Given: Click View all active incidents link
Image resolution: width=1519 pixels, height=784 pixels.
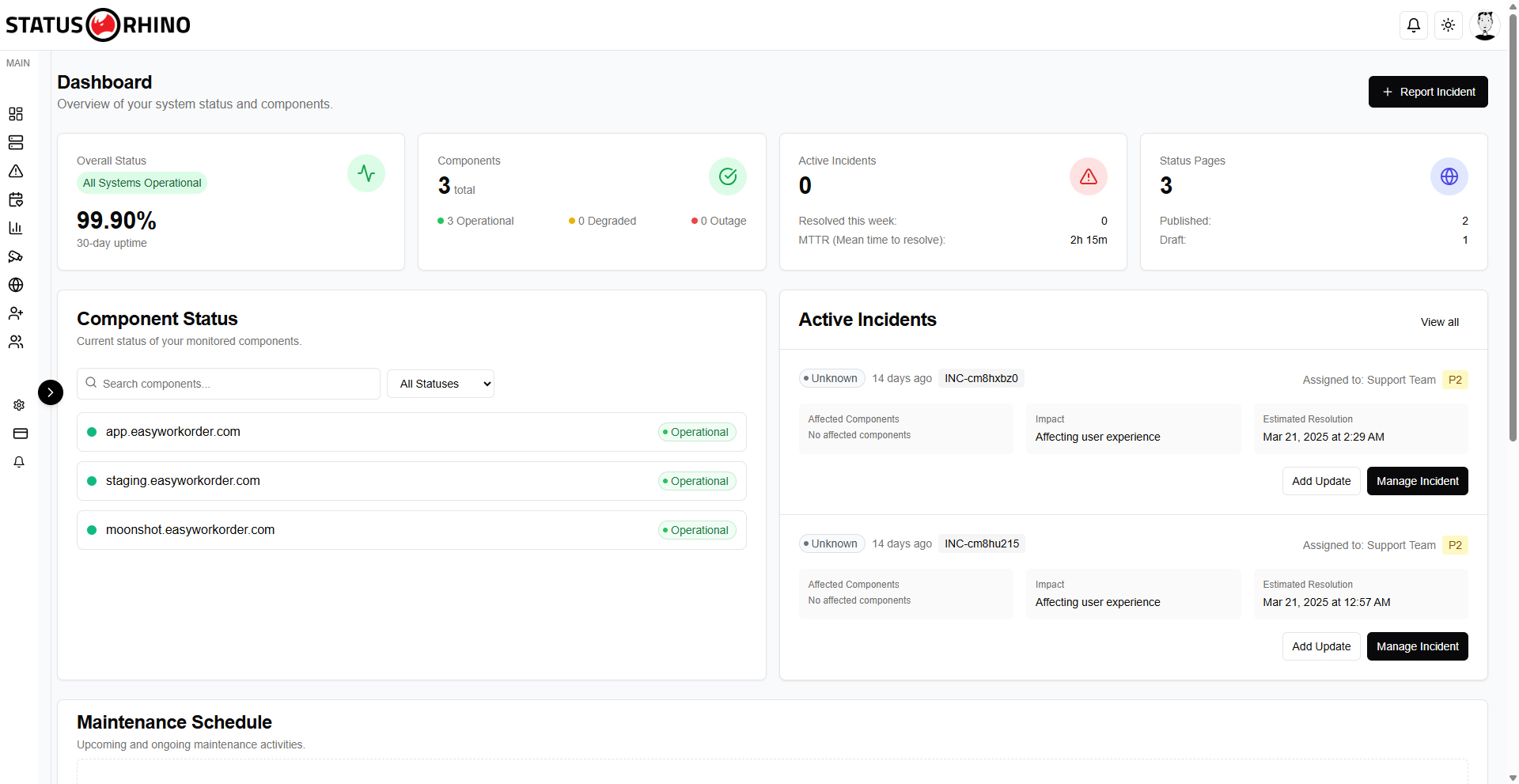Looking at the screenshot, I should (1439, 322).
